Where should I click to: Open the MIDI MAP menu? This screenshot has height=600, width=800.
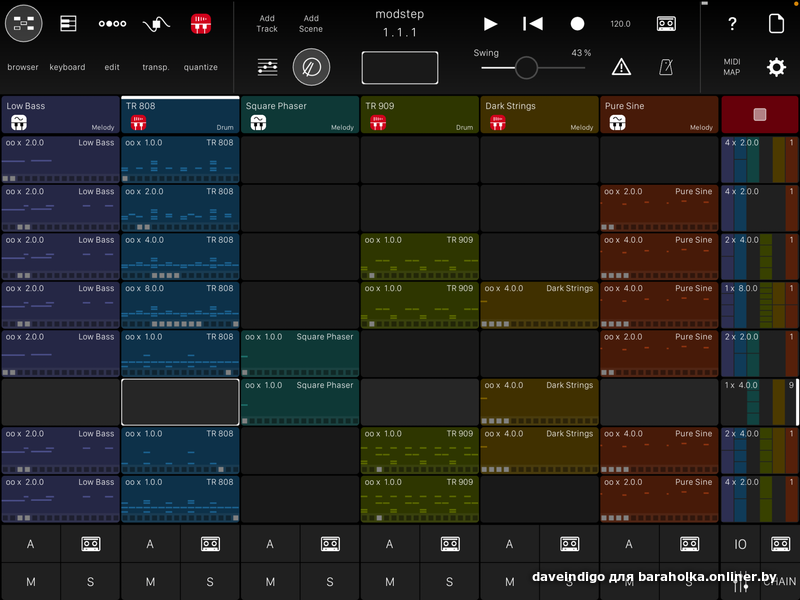(x=732, y=67)
